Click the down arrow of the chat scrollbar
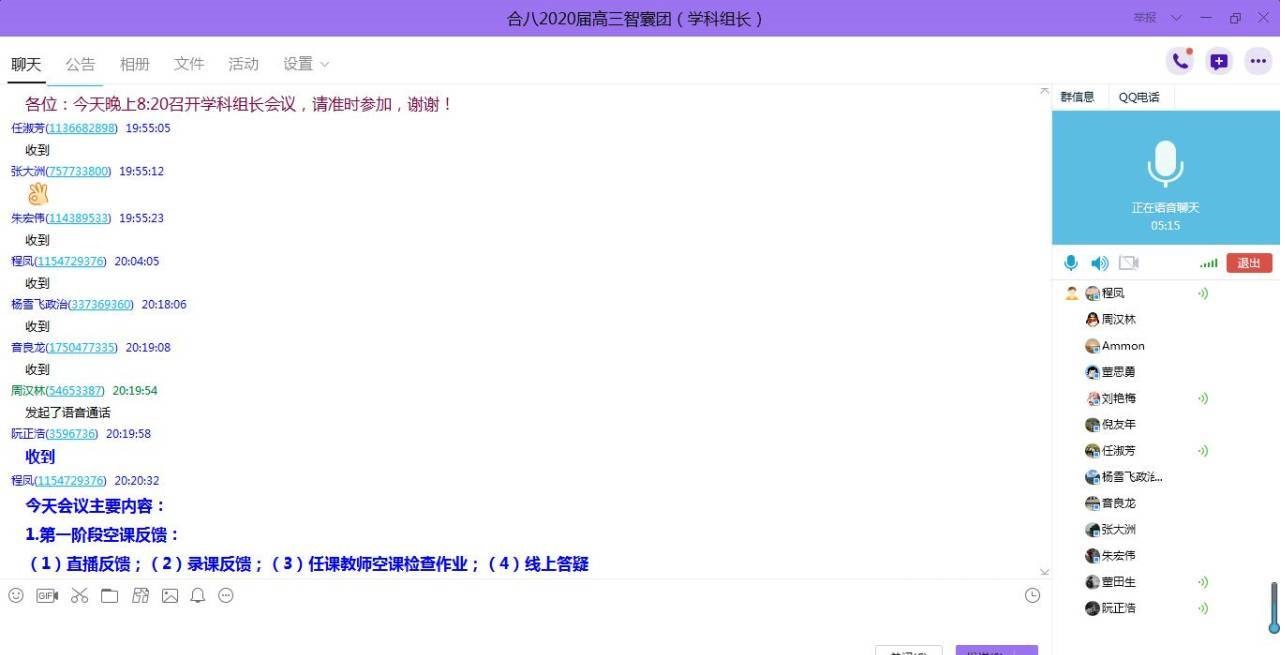Image resolution: width=1285 pixels, height=655 pixels. [x=1045, y=573]
